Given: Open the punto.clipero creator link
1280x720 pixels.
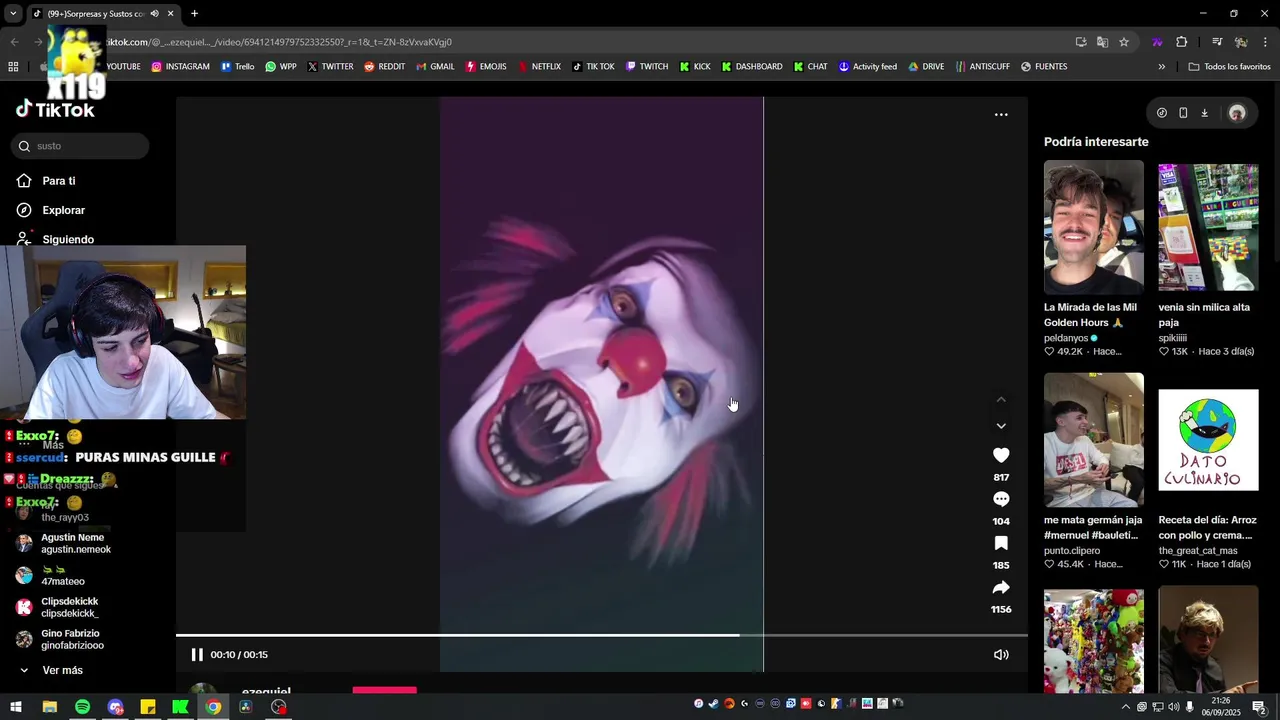Looking at the screenshot, I should [1072, 551].
